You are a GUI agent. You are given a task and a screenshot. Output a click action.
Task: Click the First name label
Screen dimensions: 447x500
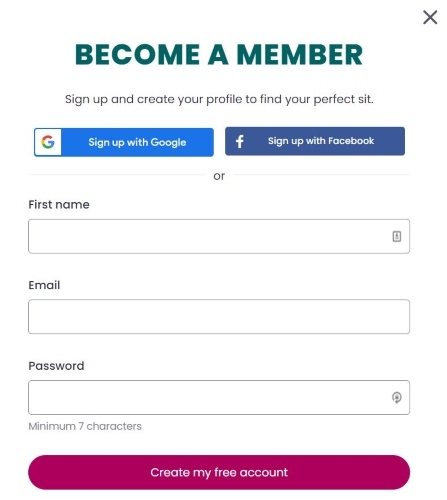pos(59,204)
